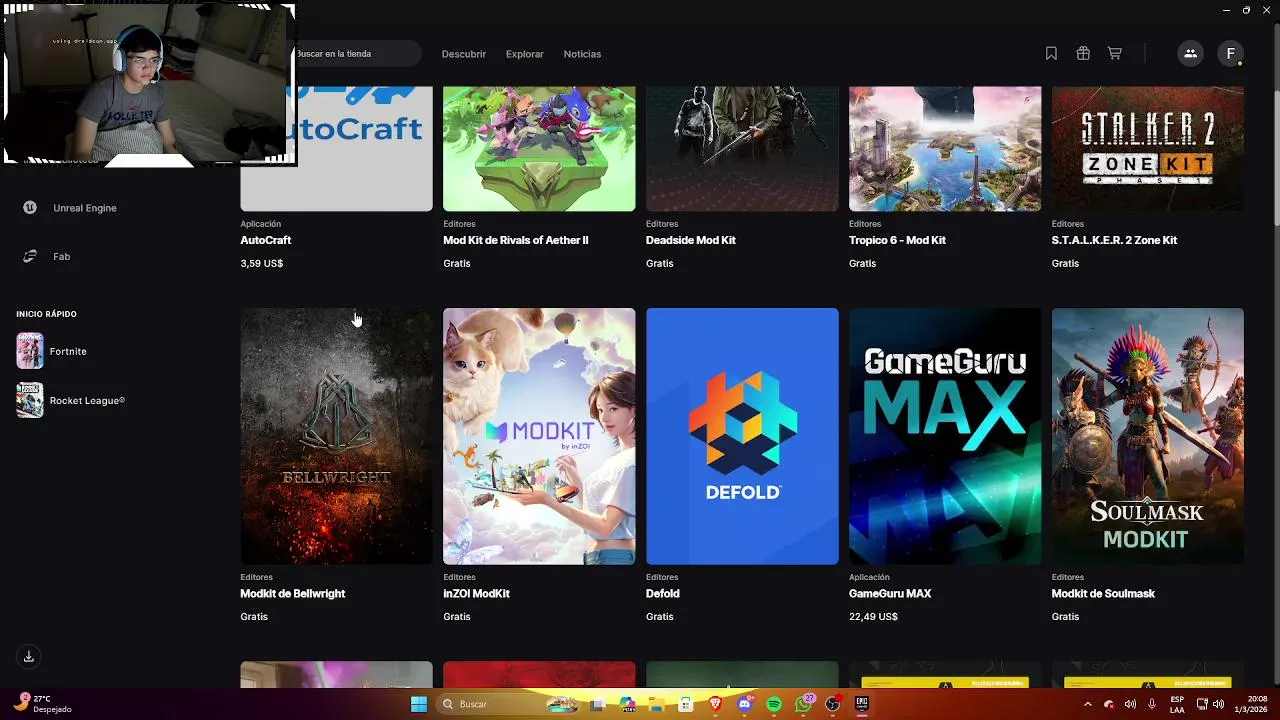Open the F account profile avatar
This screenshot has width=1280, height=720.
1231,54
